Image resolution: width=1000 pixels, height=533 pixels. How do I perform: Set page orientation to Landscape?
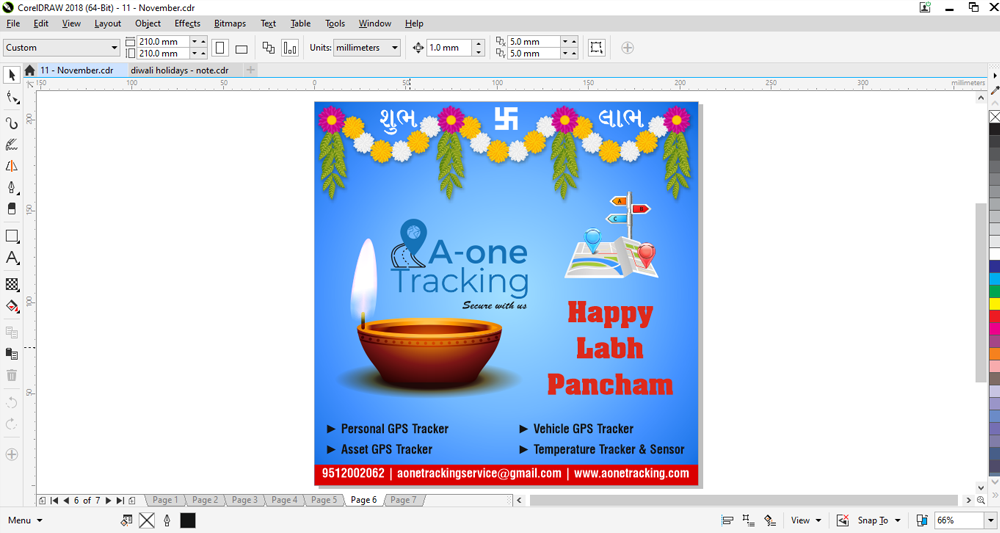[x=241, y=48]
